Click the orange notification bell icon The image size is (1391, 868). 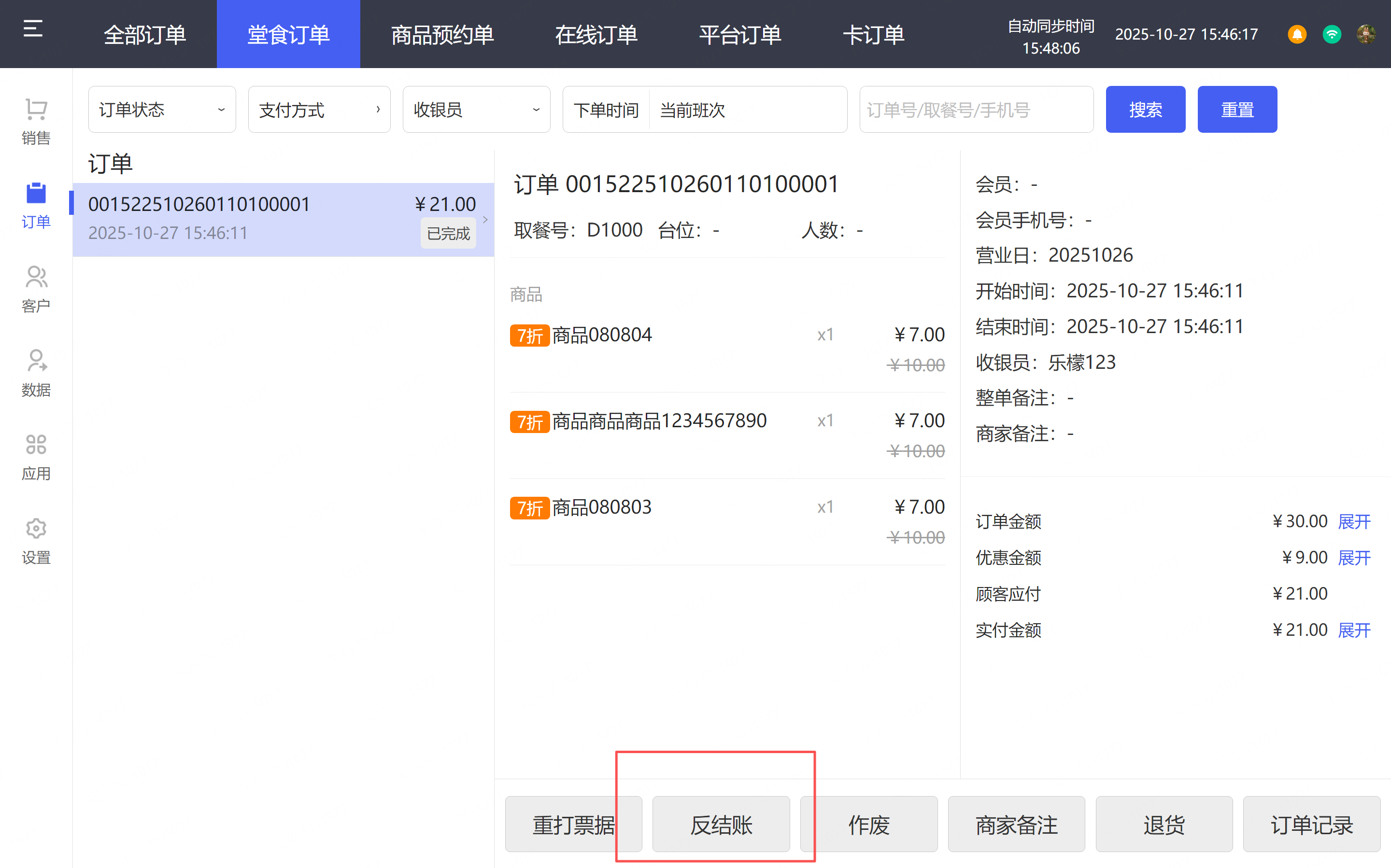tap(1297, 34)
